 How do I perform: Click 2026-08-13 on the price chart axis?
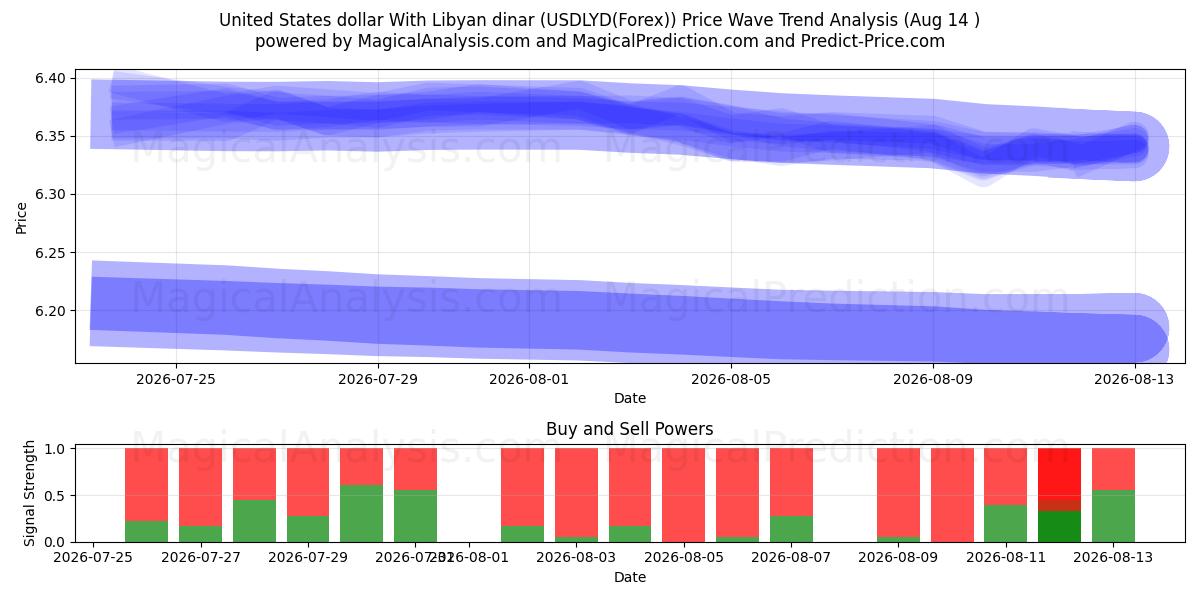pyautogui.click(x=1135, y=379)
